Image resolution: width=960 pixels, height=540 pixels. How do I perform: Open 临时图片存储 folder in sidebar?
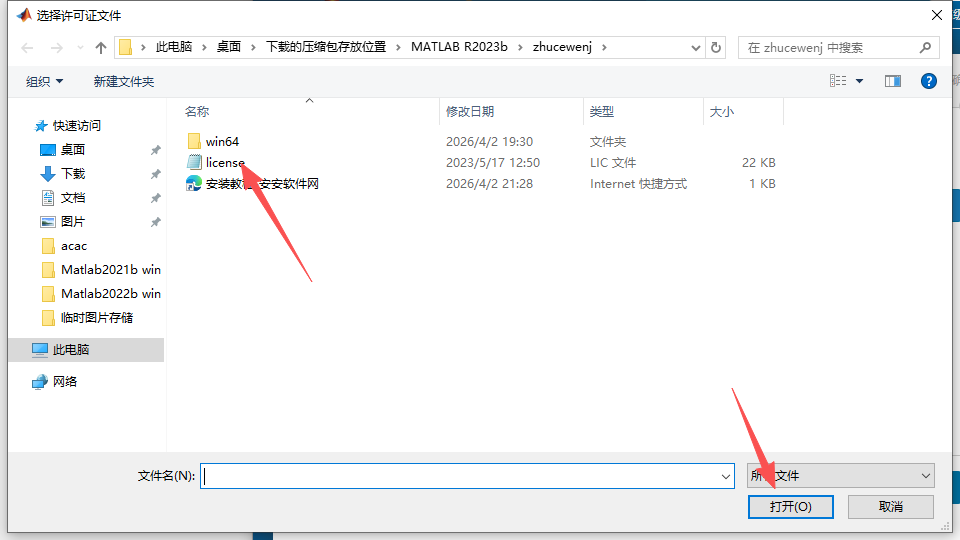[x=97, y=318]
